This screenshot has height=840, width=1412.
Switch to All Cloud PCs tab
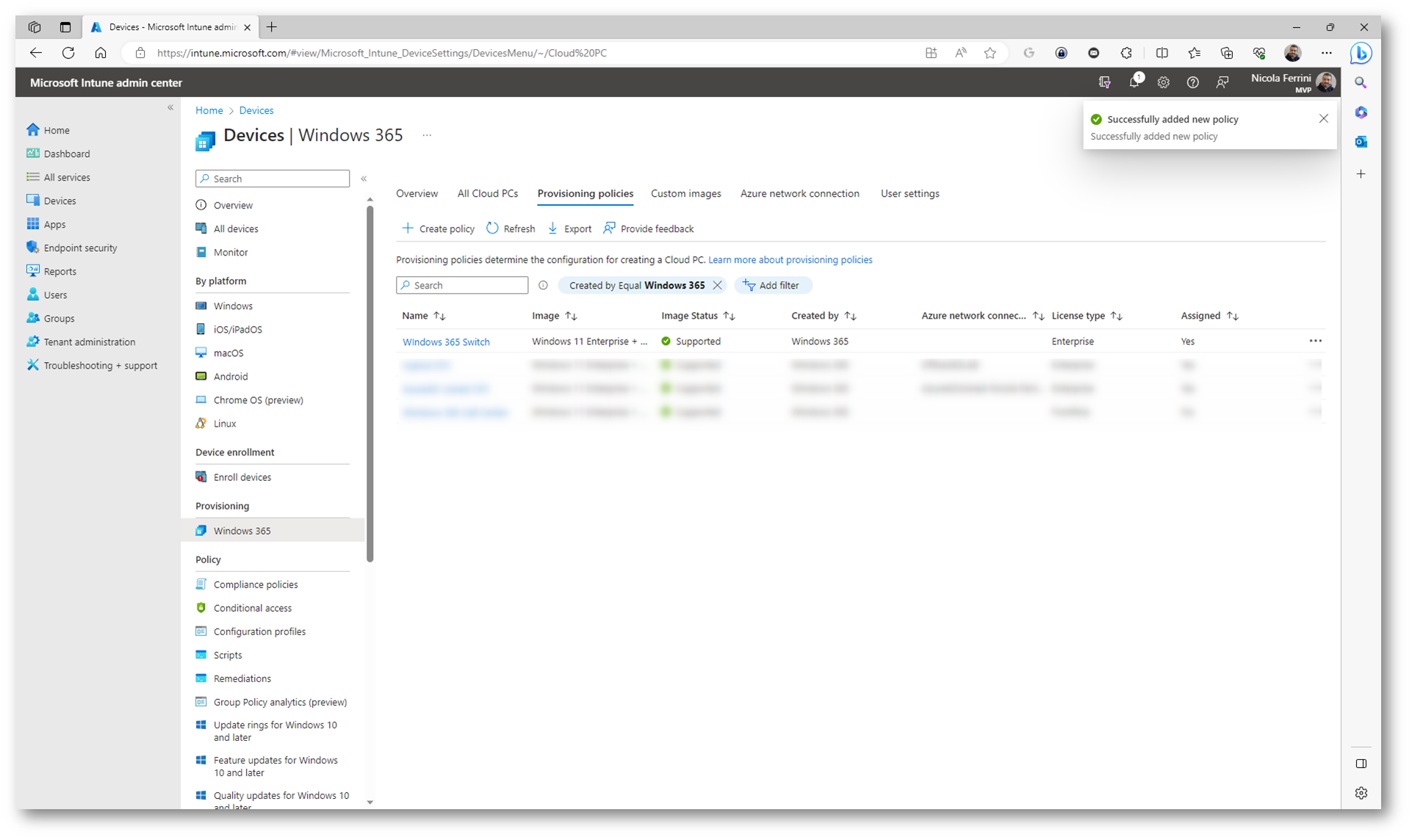[x=487, y=194]
